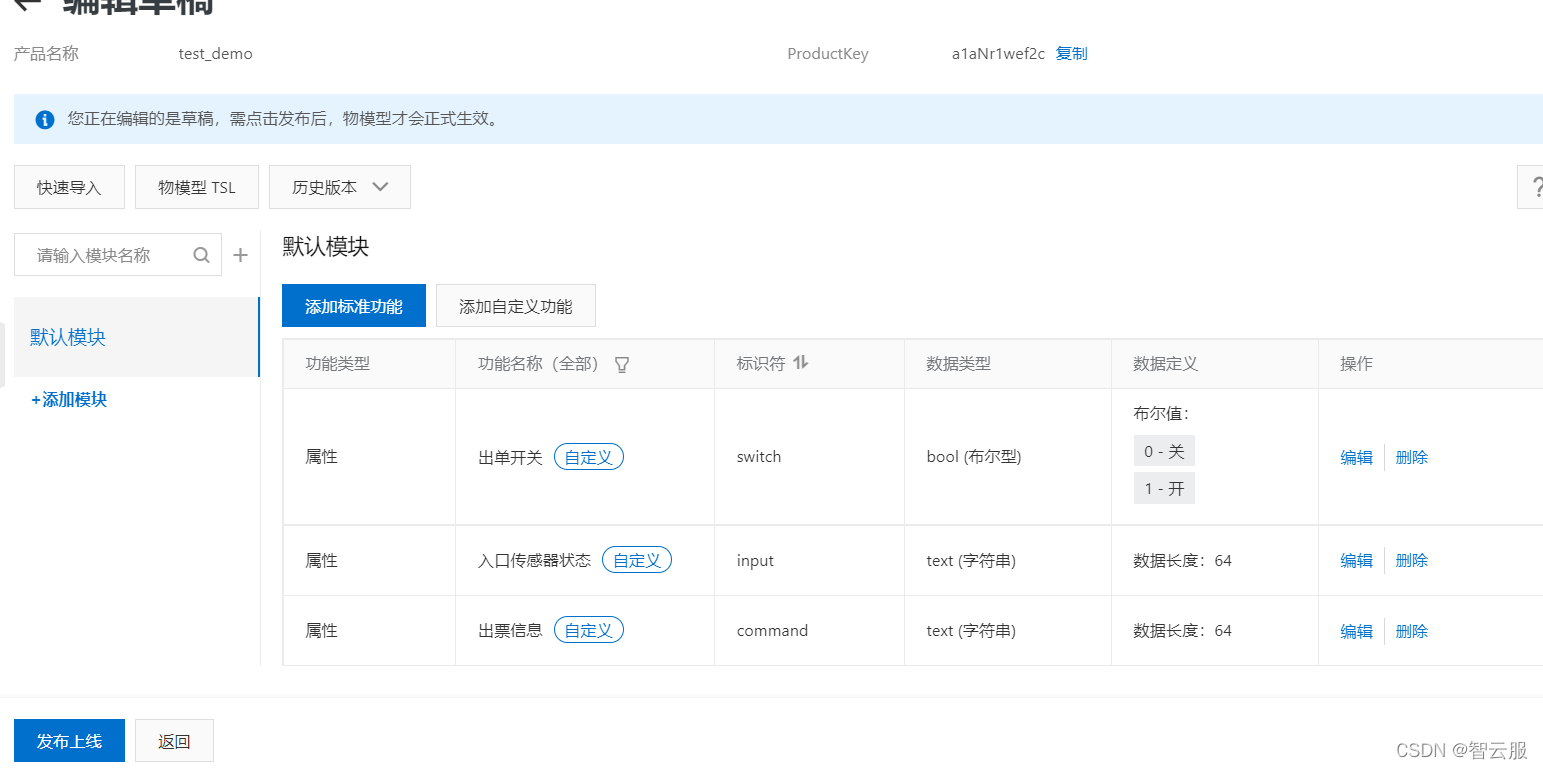The width and height of the screenshot is (1543, 769).
Task: Delete the 出单开关 property
Action: tap(1411, 457)
